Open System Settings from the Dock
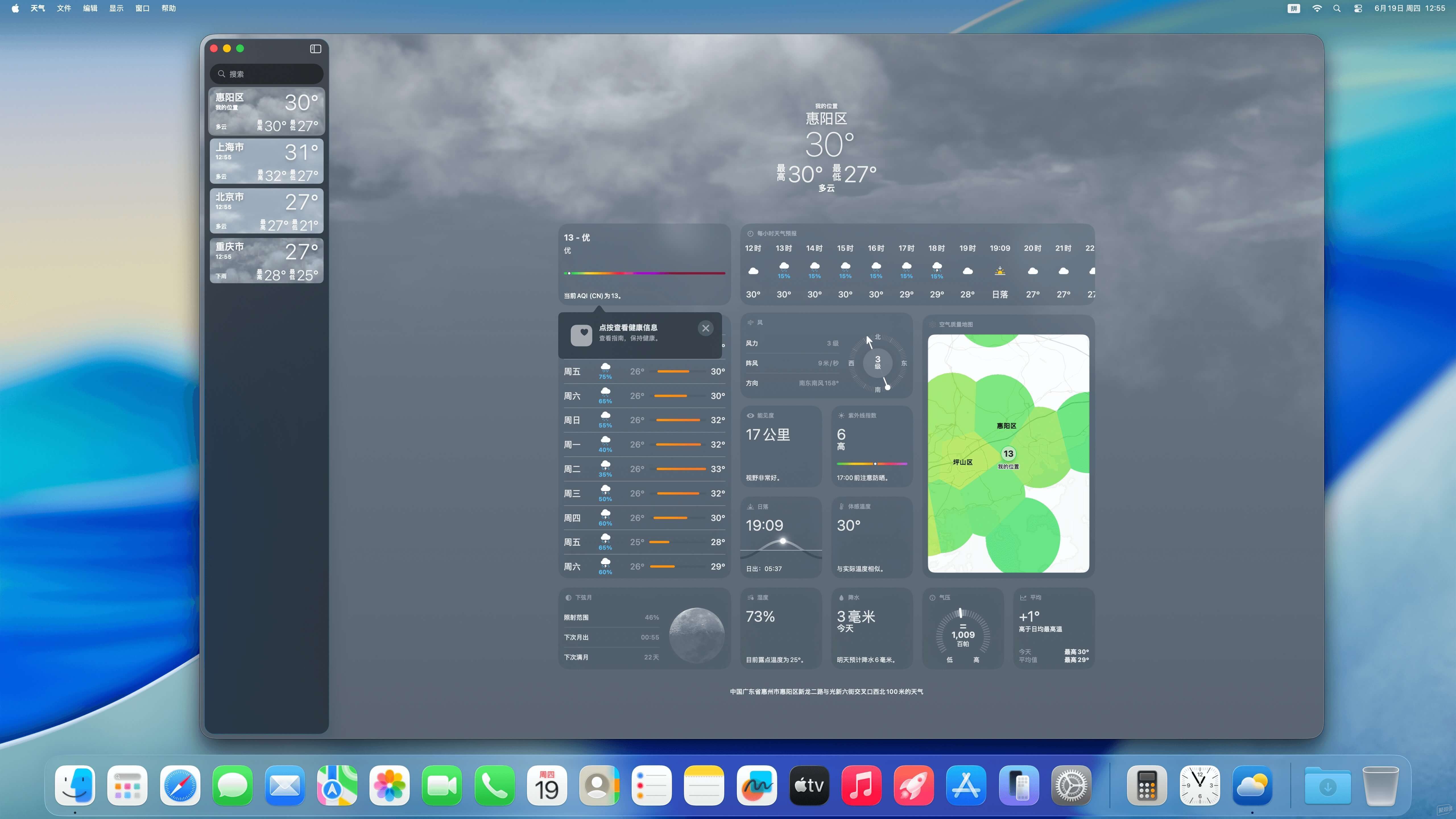 1071,785
